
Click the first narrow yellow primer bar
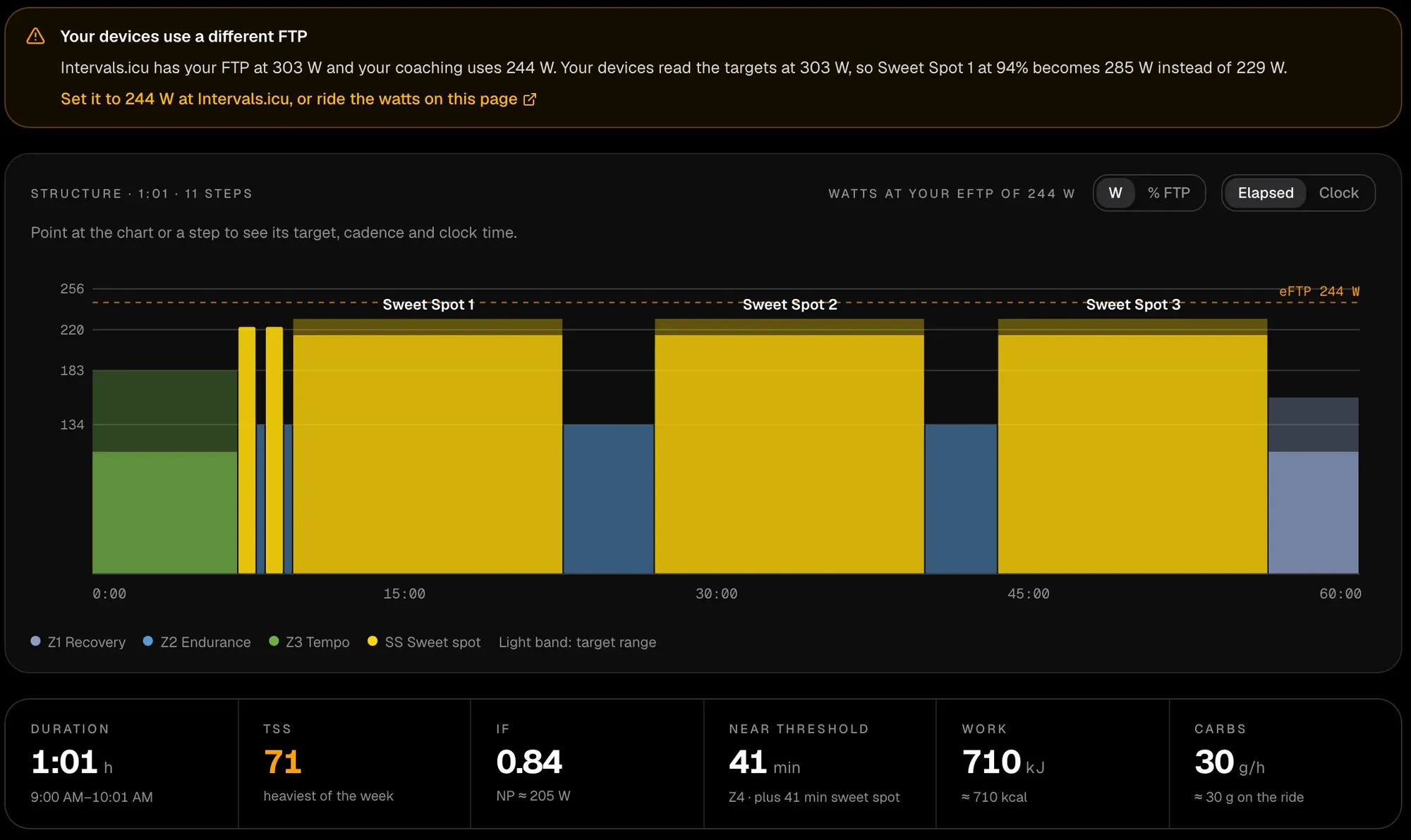click(x=247, y=450)
